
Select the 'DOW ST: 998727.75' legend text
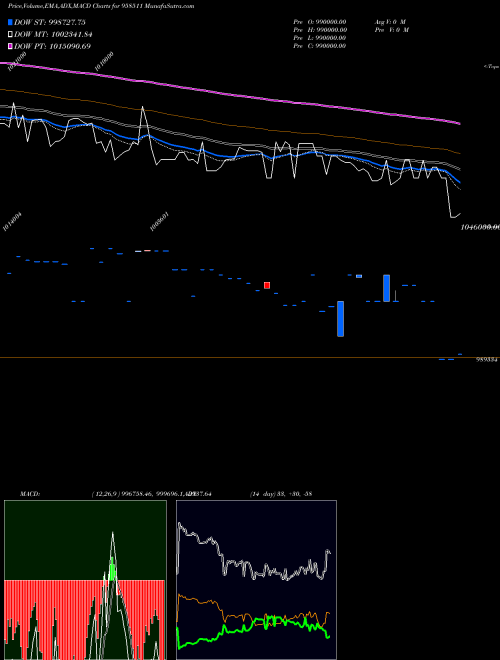[x=50, y=22]
